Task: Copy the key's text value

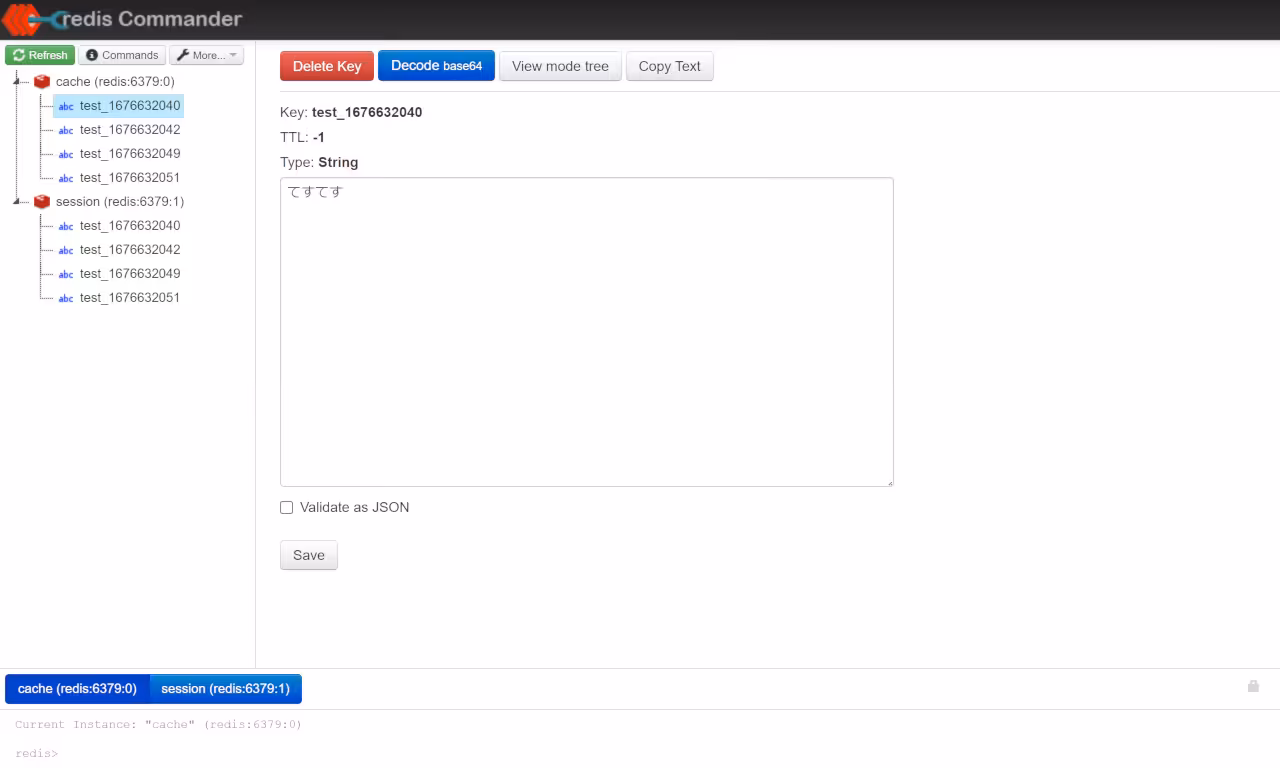Action: point(670,66)
